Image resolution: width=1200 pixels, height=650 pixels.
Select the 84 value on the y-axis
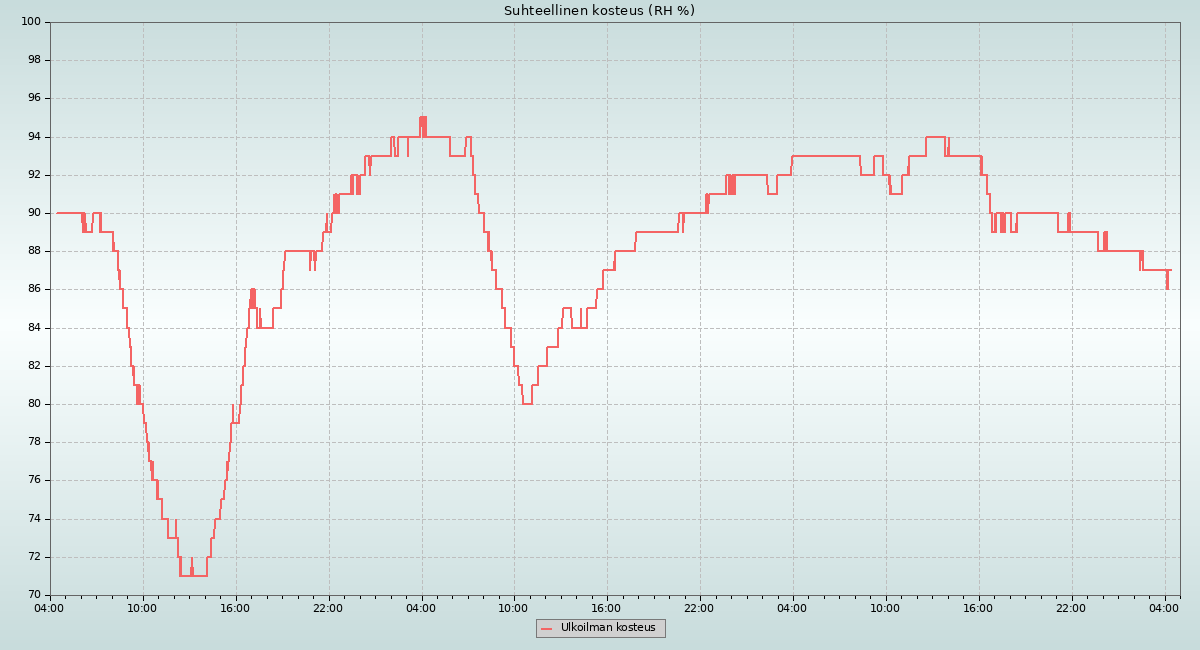33,328
